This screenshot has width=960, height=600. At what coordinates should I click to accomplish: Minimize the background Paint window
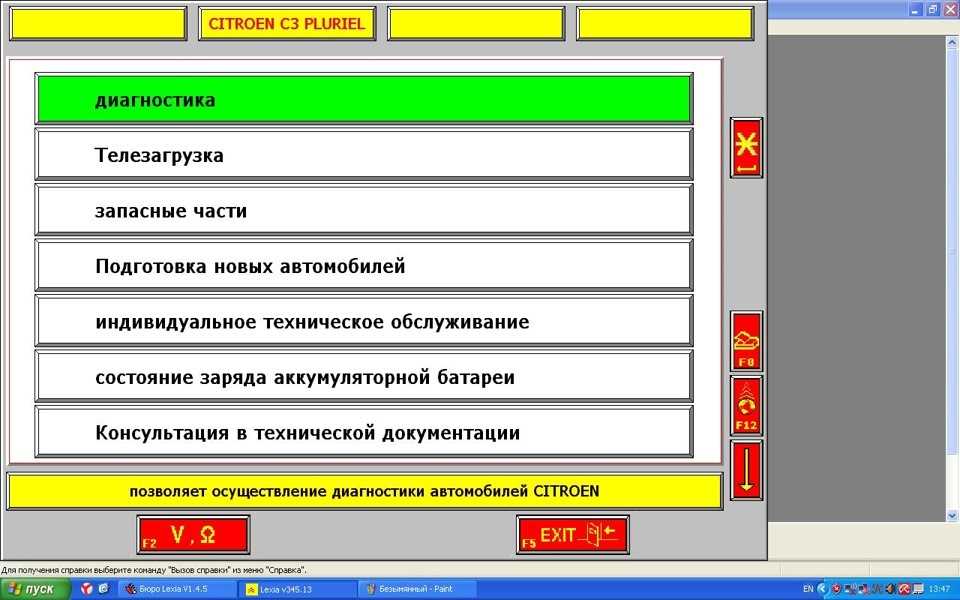916,9
